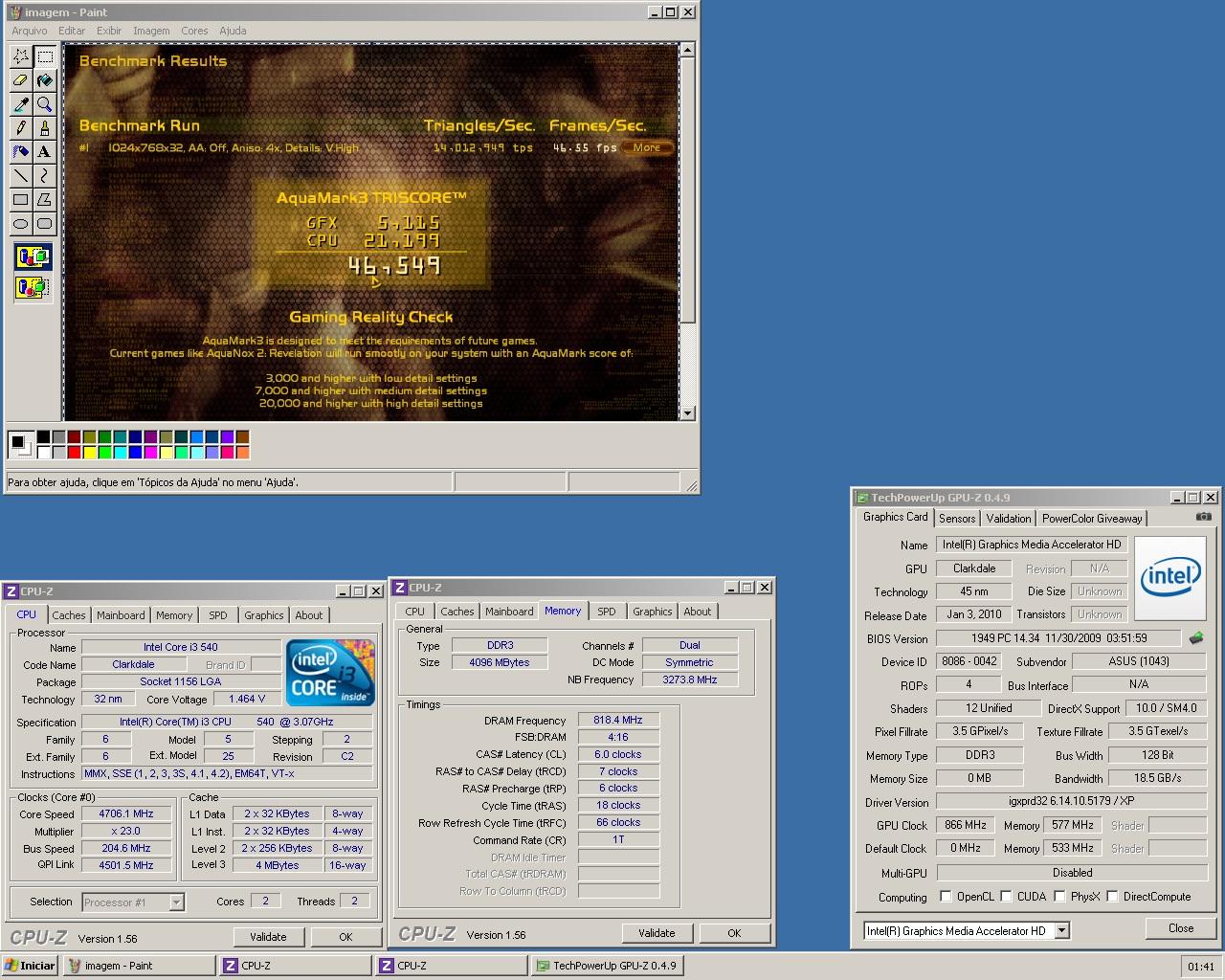Open the Processor #1 selection dropdown

176,902
